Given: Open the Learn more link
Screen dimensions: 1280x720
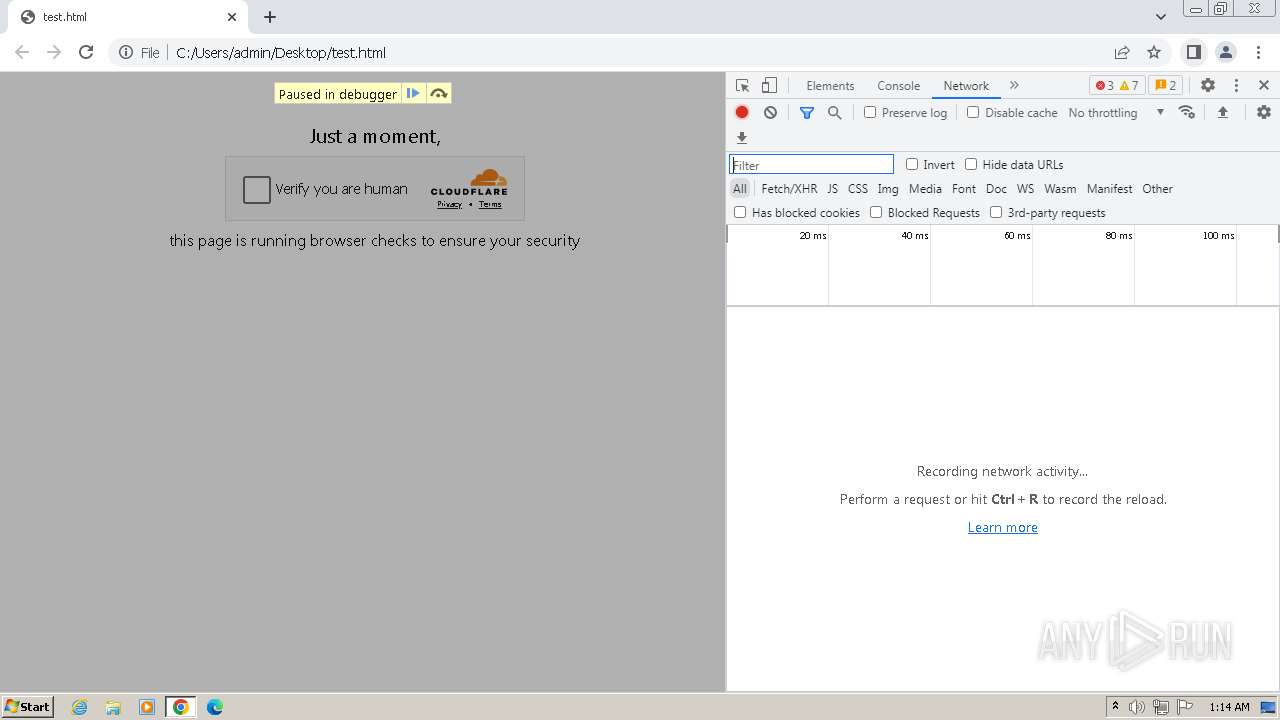Looking at the screenshot, I should pos(1002,527).
